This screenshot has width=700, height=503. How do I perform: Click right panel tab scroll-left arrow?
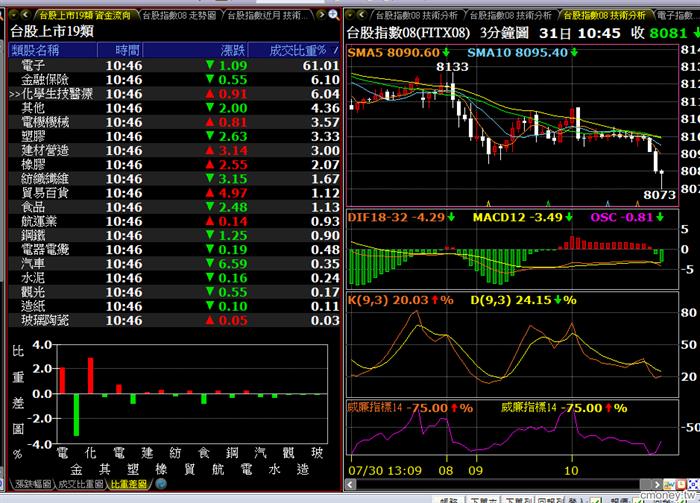point(361,15)
